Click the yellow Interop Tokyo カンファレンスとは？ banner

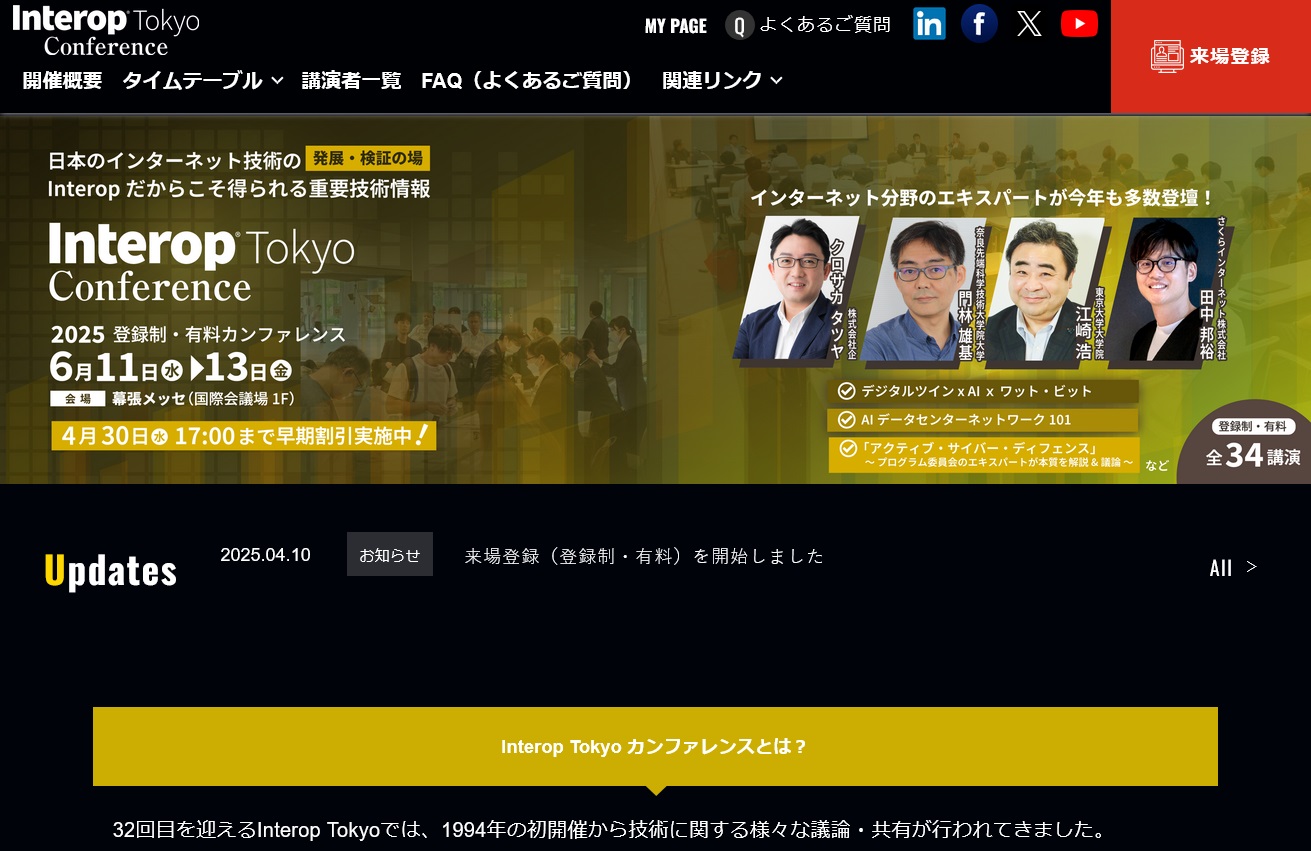point(654,747)
